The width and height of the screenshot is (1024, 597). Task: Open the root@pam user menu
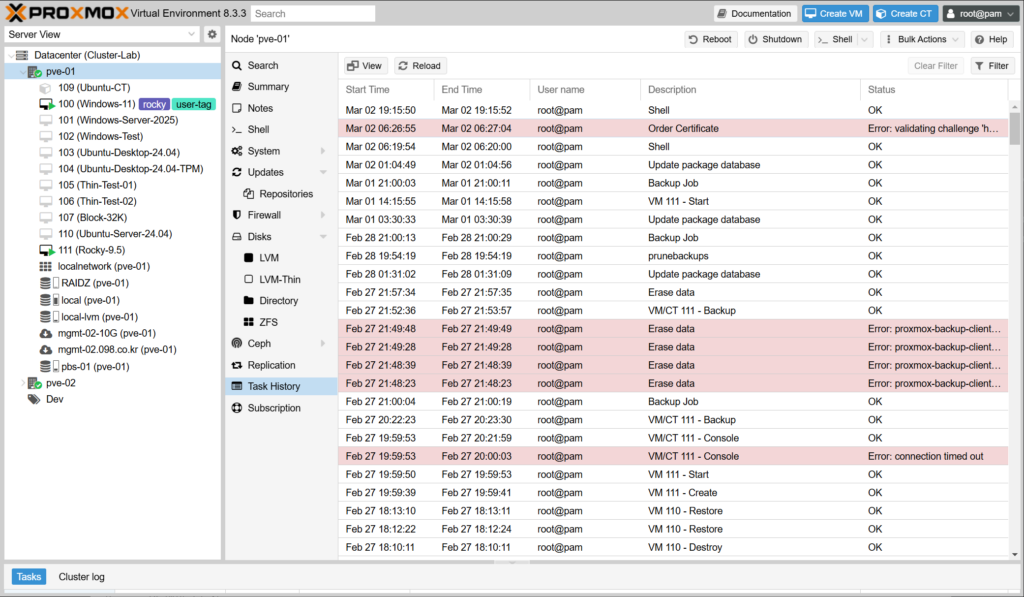click(979, 14)
